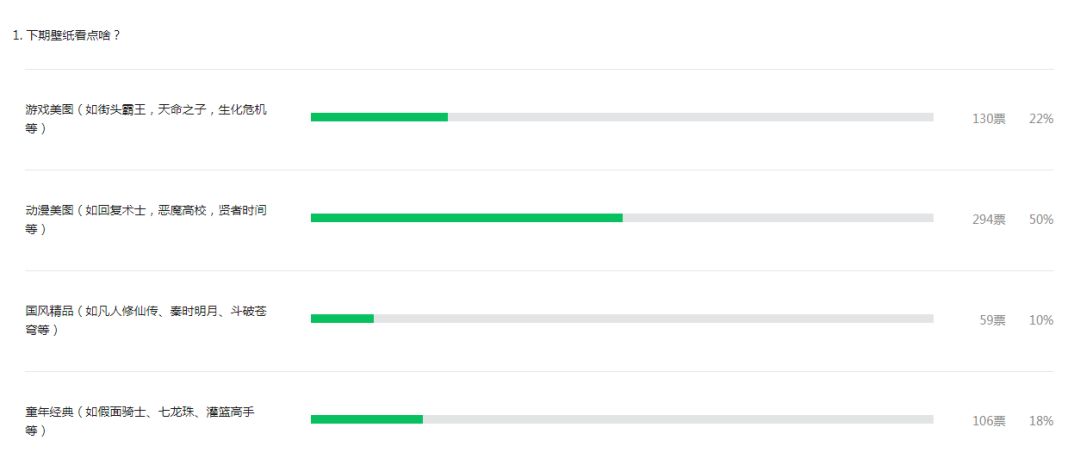Click the 130票 vote count
This screenshot has width=1080, height=471.
point(988,119)
